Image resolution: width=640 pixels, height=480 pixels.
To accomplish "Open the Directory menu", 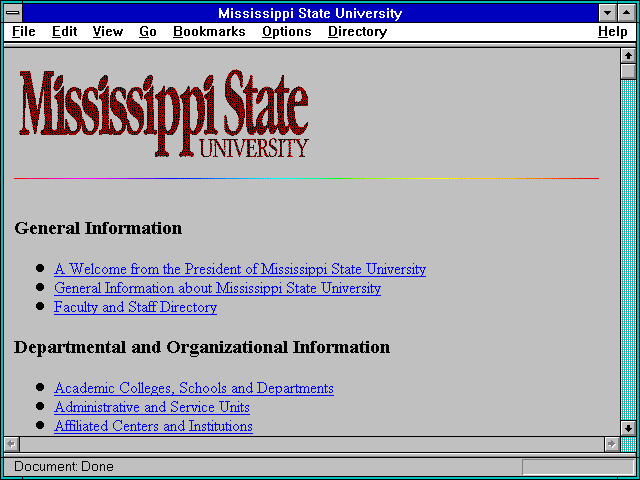I will pyautogui.click(x=357, y=32).
